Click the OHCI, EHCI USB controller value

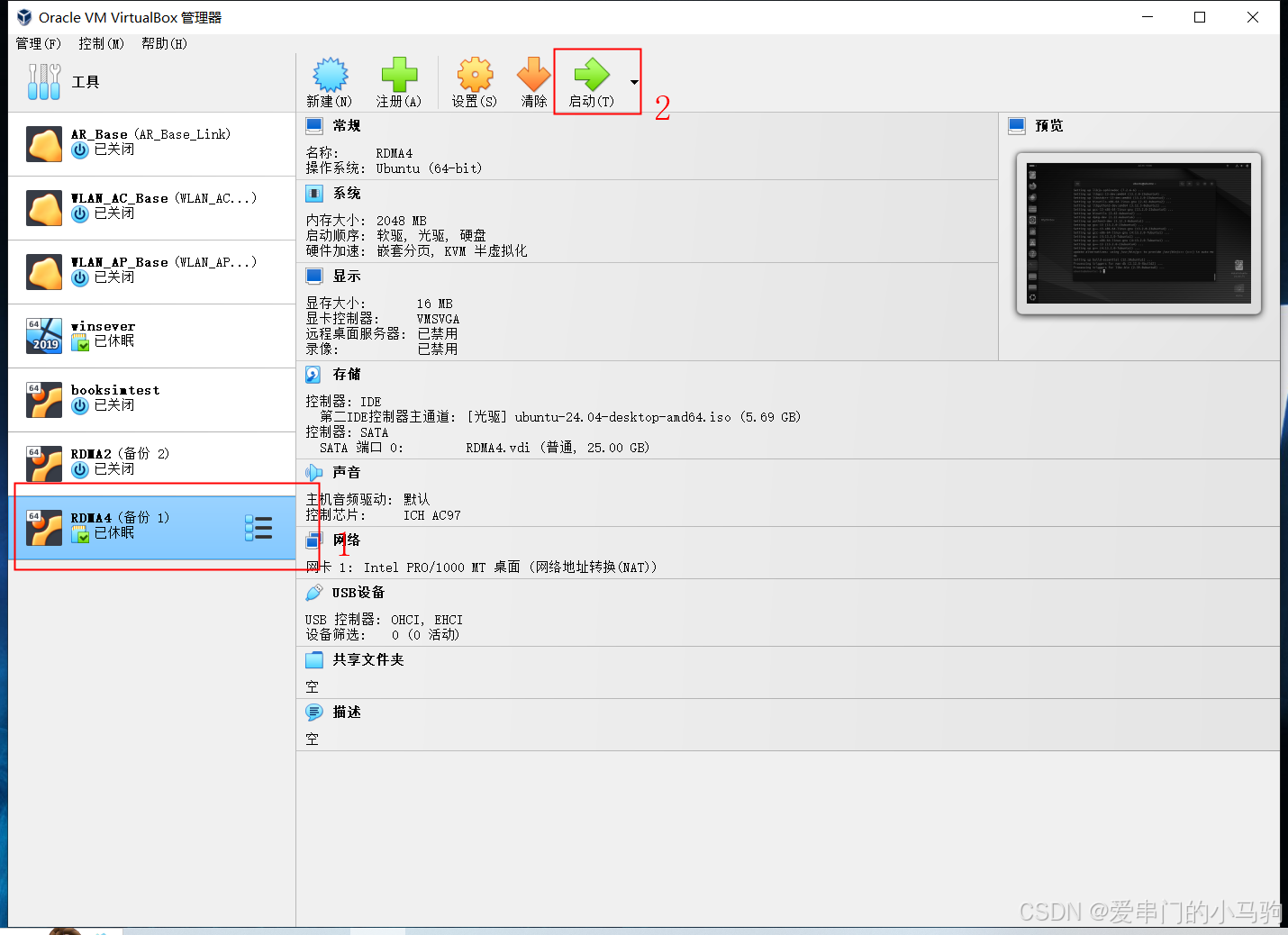tap(427, 620)
